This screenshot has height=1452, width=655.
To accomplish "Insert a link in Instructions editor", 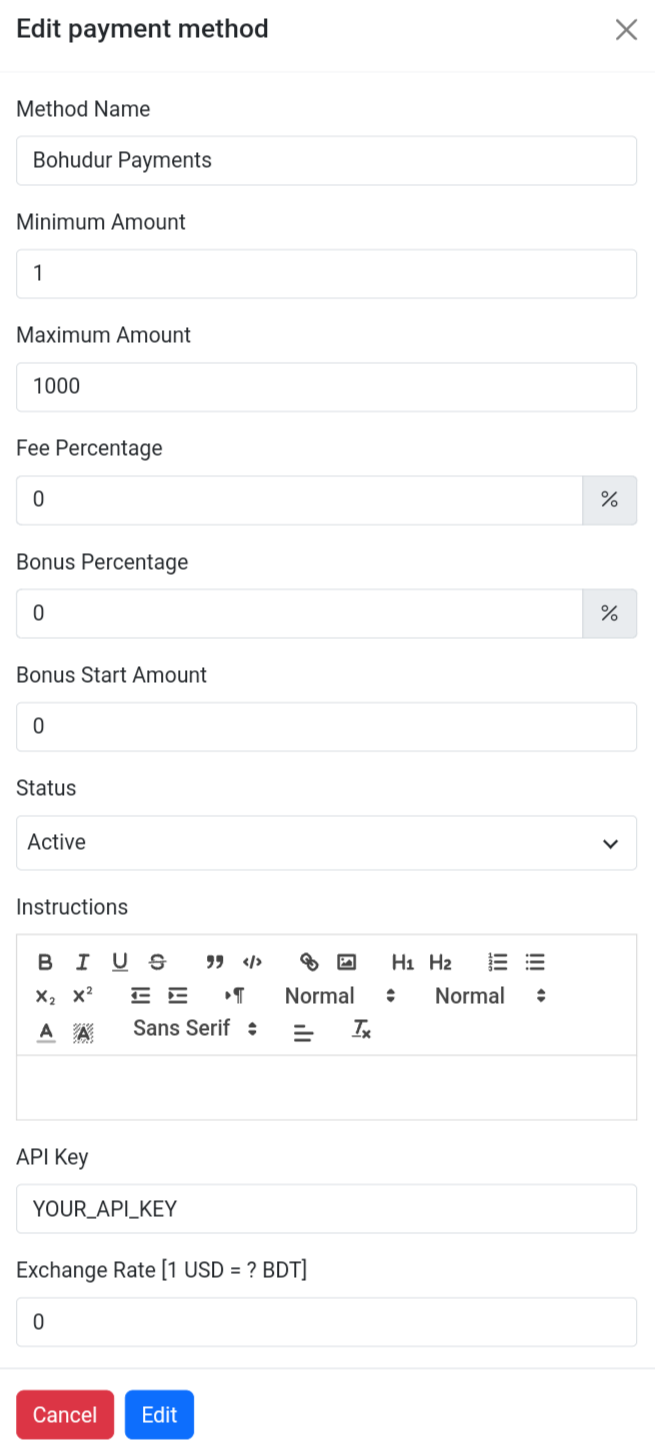I will coord(309,962).
